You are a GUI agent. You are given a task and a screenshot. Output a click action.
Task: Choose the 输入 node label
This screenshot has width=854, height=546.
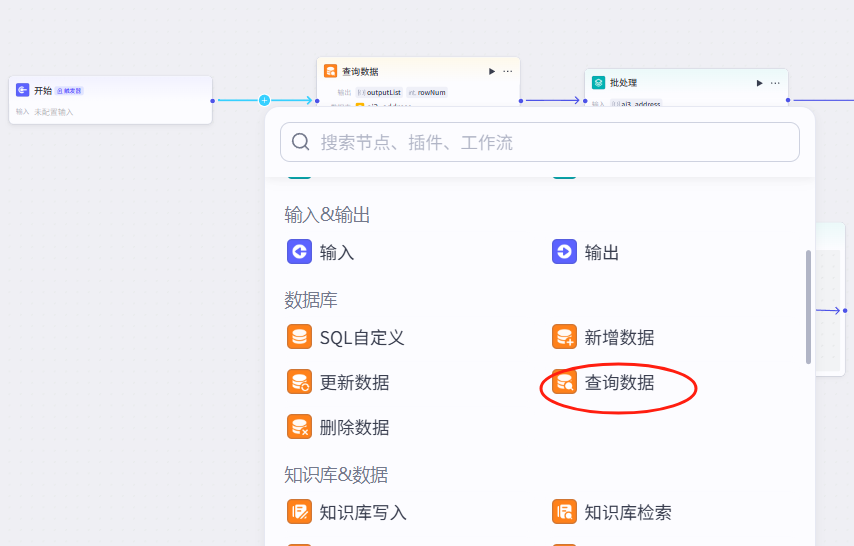337,253
